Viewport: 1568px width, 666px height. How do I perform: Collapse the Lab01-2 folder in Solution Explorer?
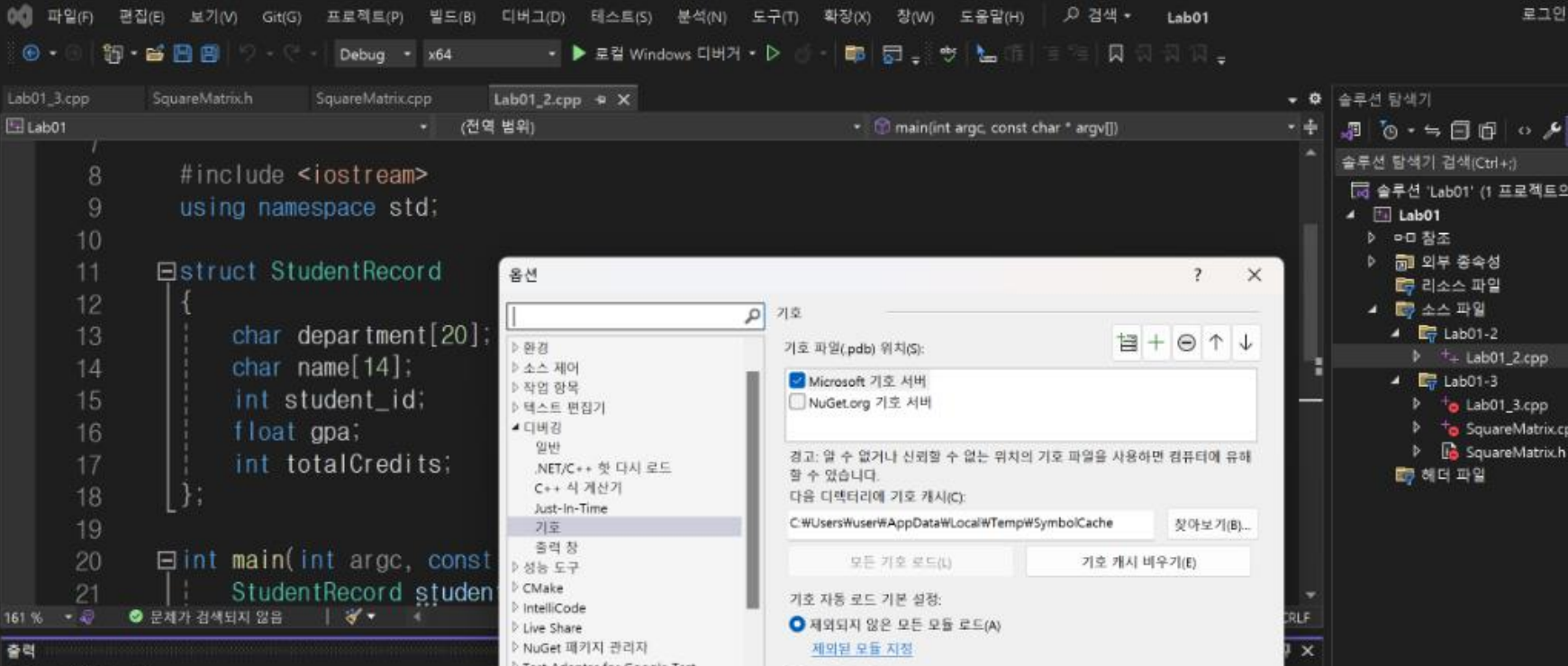(1396, 334)
